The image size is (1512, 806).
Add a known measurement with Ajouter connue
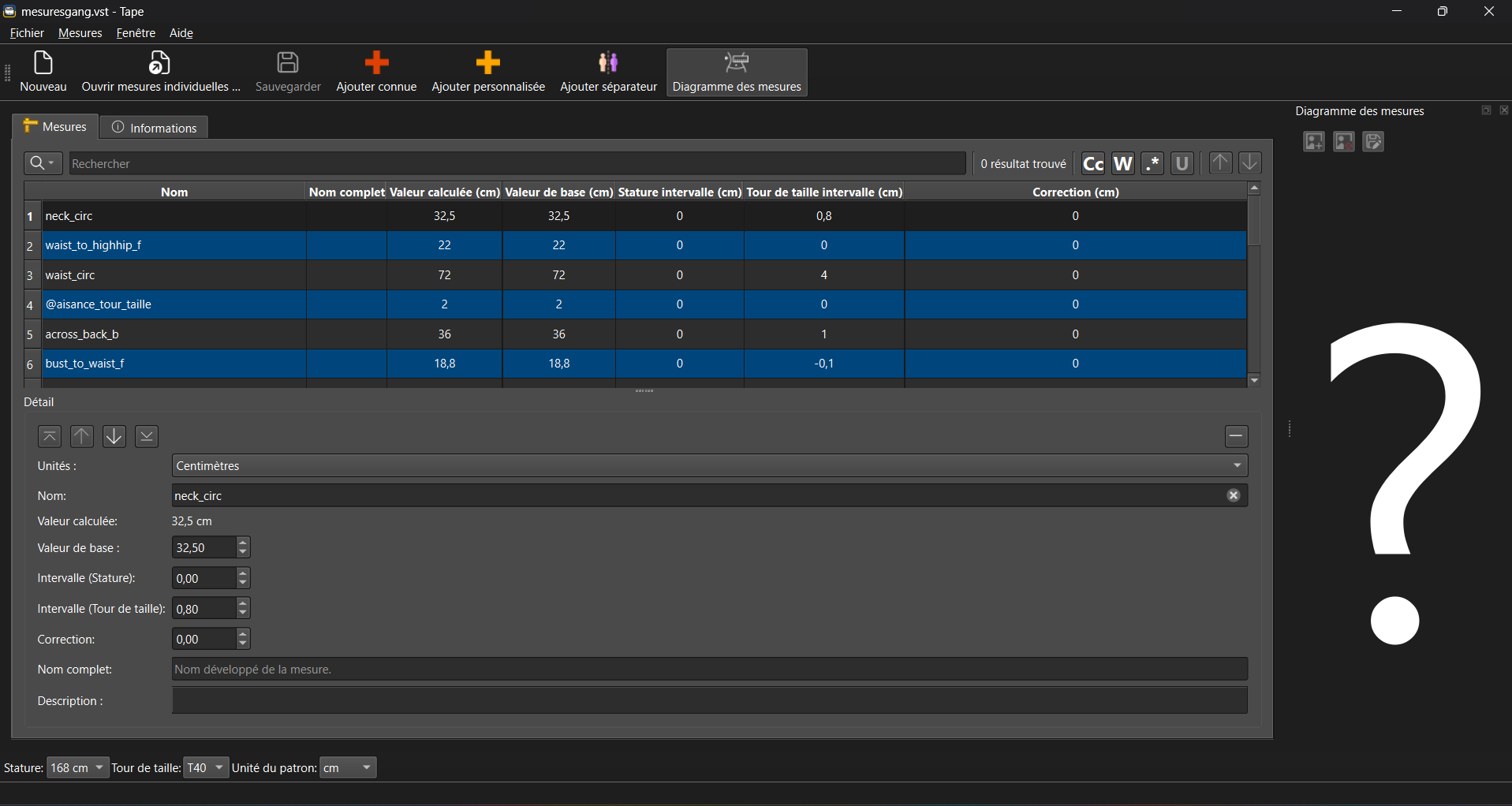376,72
